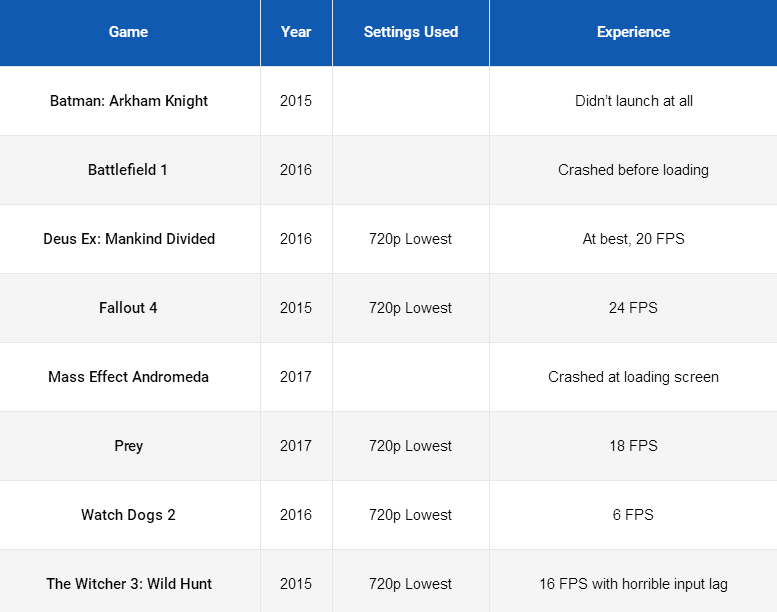
Task: Click the Fallout 4 game cell
Action: pyautogui.click(x=128, y=308)
